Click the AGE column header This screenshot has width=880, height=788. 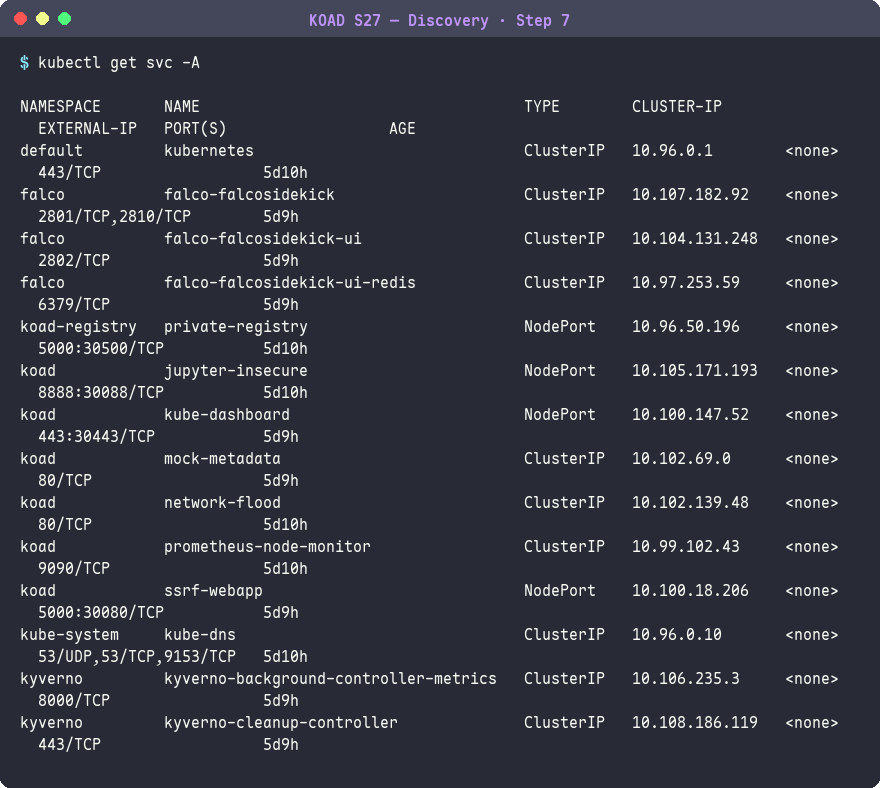(x=402, y=129)
